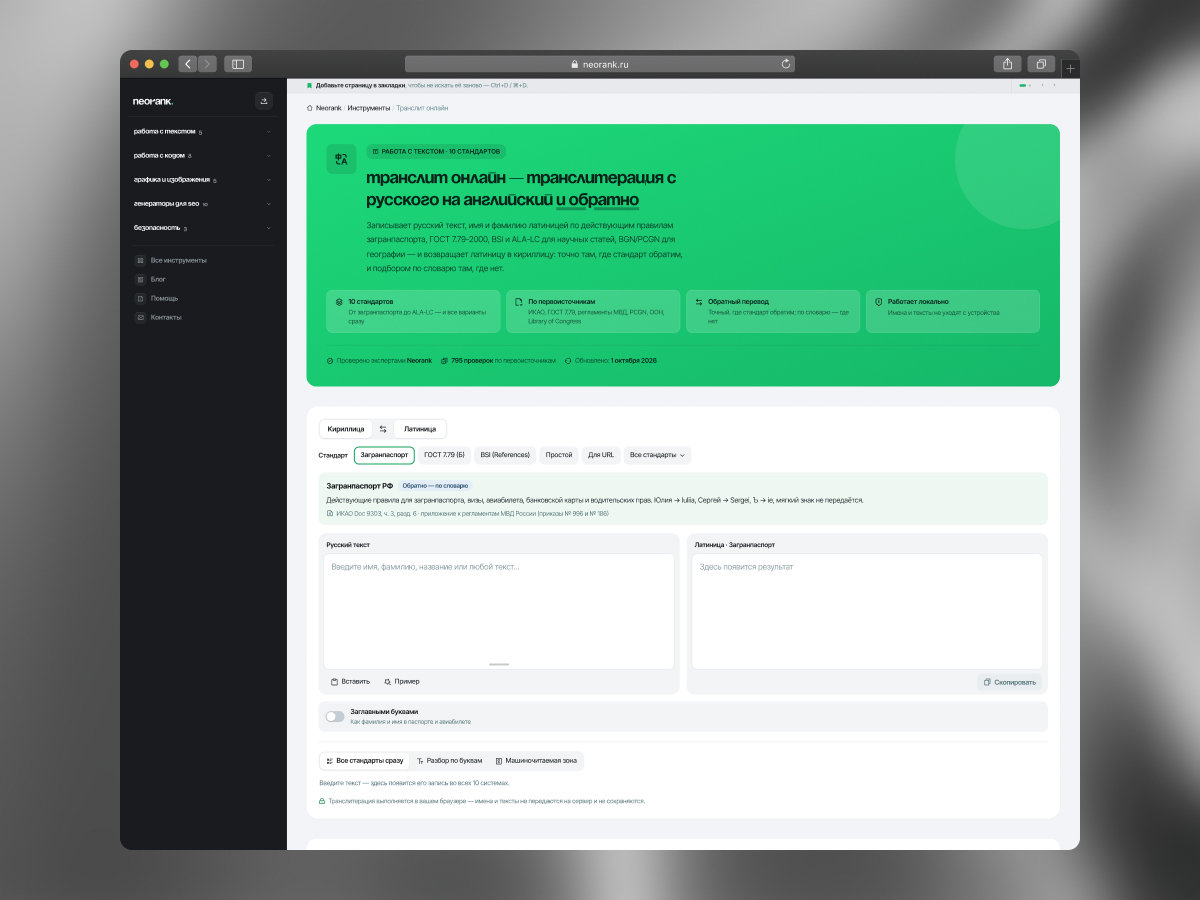This screenshot has height=900, width=1200.
Task: Click the Пример example button
Action: tap(402, 681)
